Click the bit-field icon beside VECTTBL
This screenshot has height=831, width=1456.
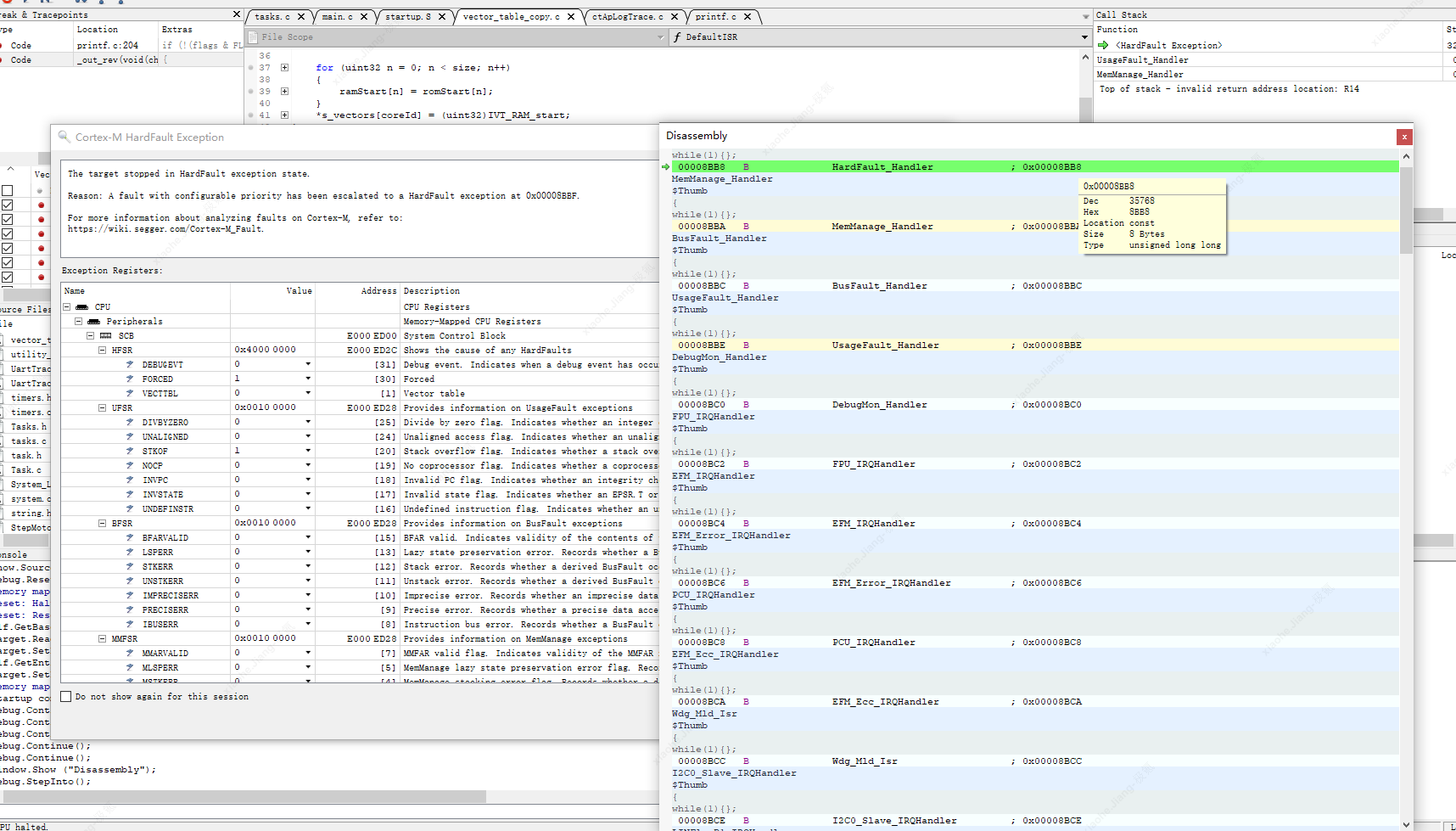pyautogui.click(x=130, y=393)
